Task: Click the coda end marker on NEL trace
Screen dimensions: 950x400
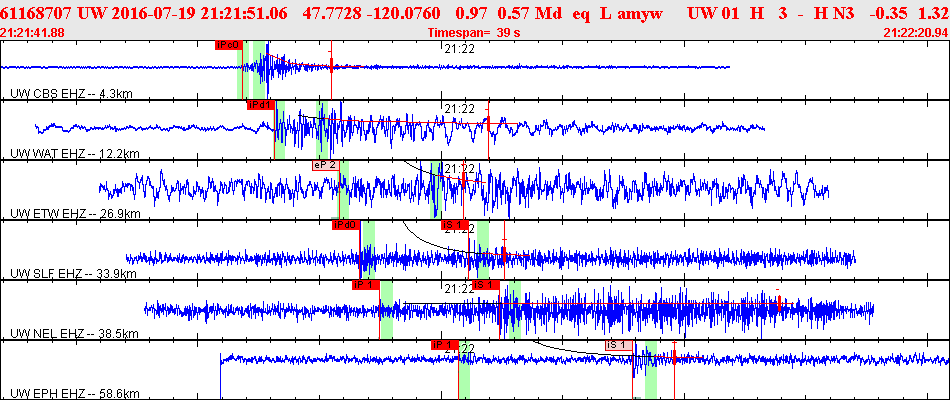Action: [779, 303]
